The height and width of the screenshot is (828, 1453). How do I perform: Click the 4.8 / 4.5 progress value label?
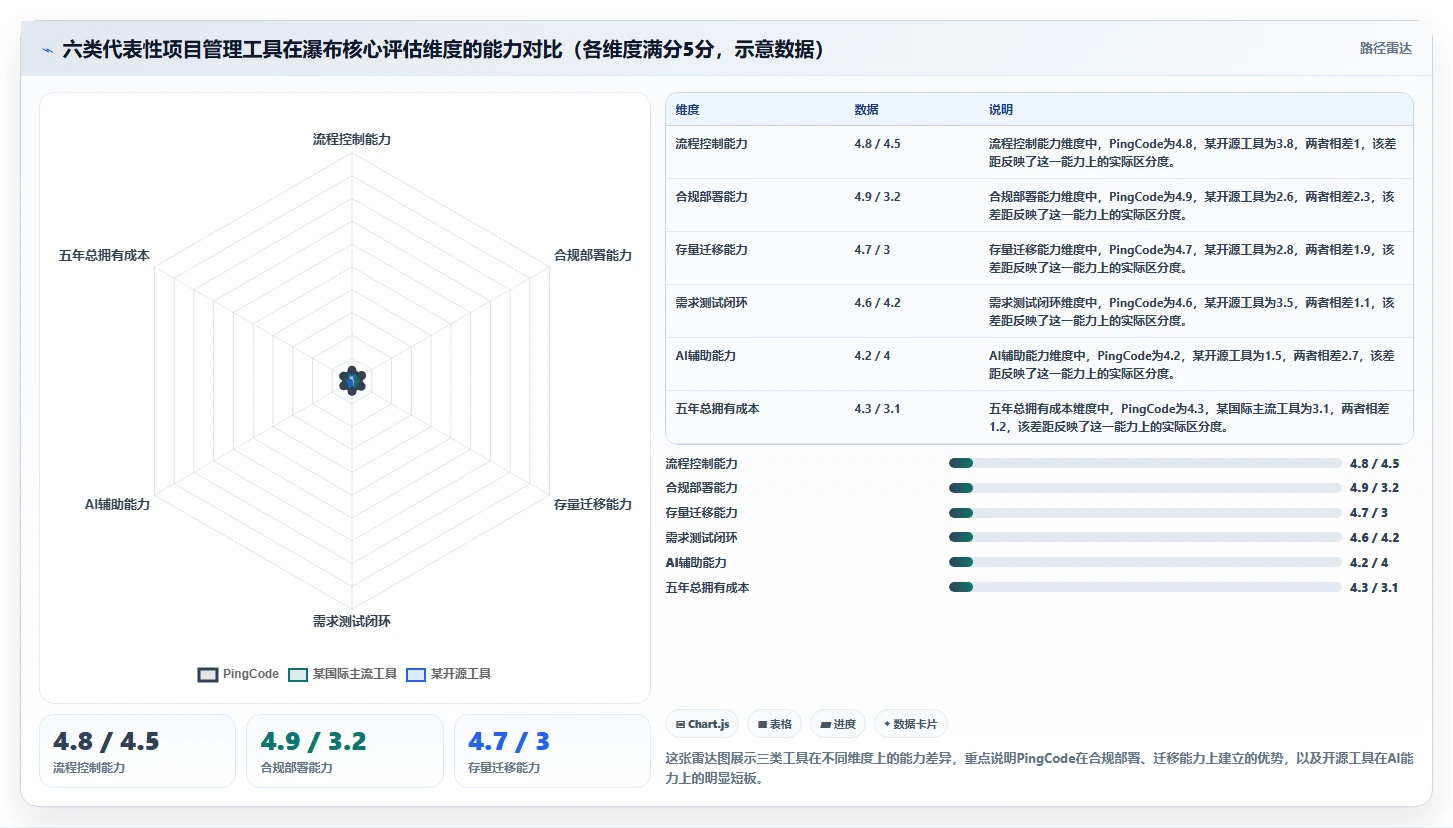point(1374,463)
